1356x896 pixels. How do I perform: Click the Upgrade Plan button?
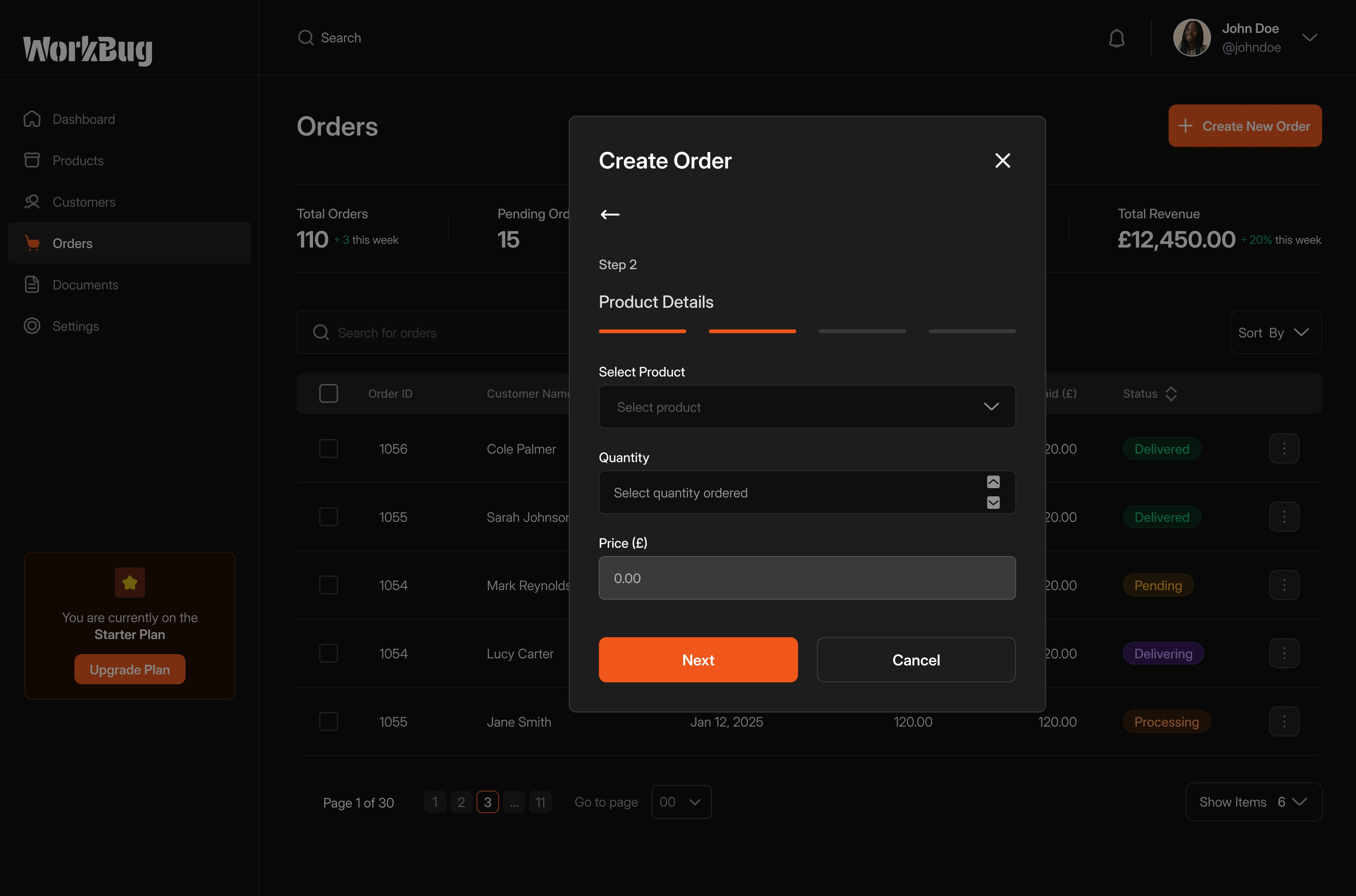130,669
